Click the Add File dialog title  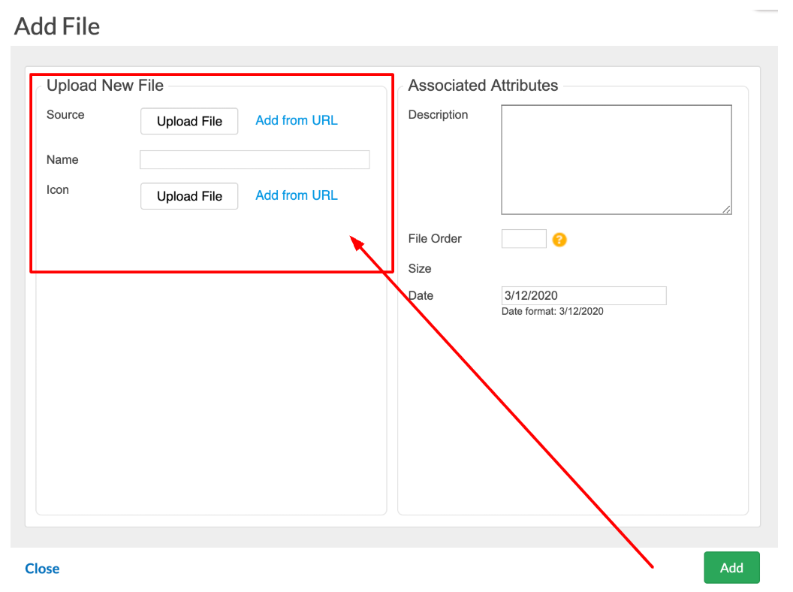[x=57, y=26]
